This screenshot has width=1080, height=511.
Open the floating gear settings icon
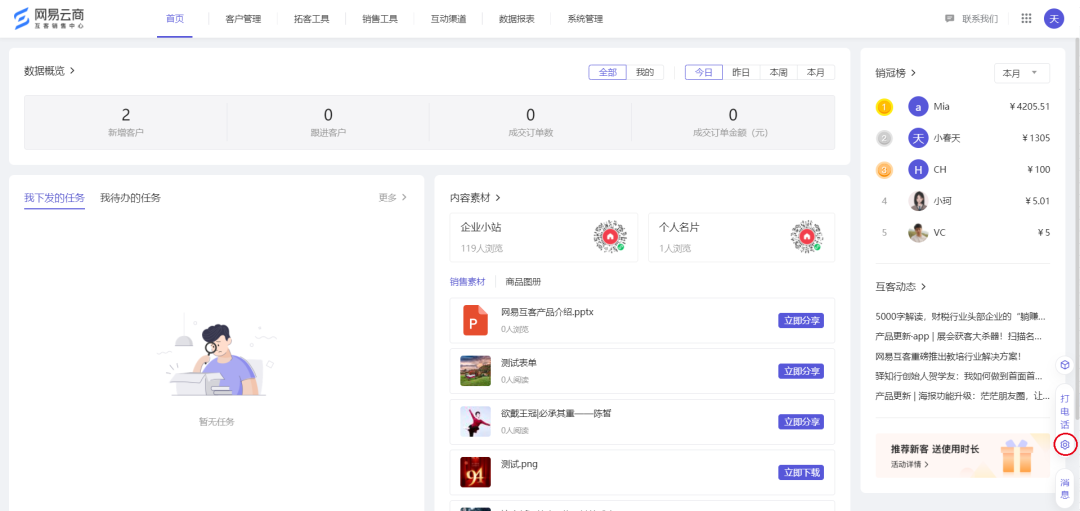point(1065,445)
